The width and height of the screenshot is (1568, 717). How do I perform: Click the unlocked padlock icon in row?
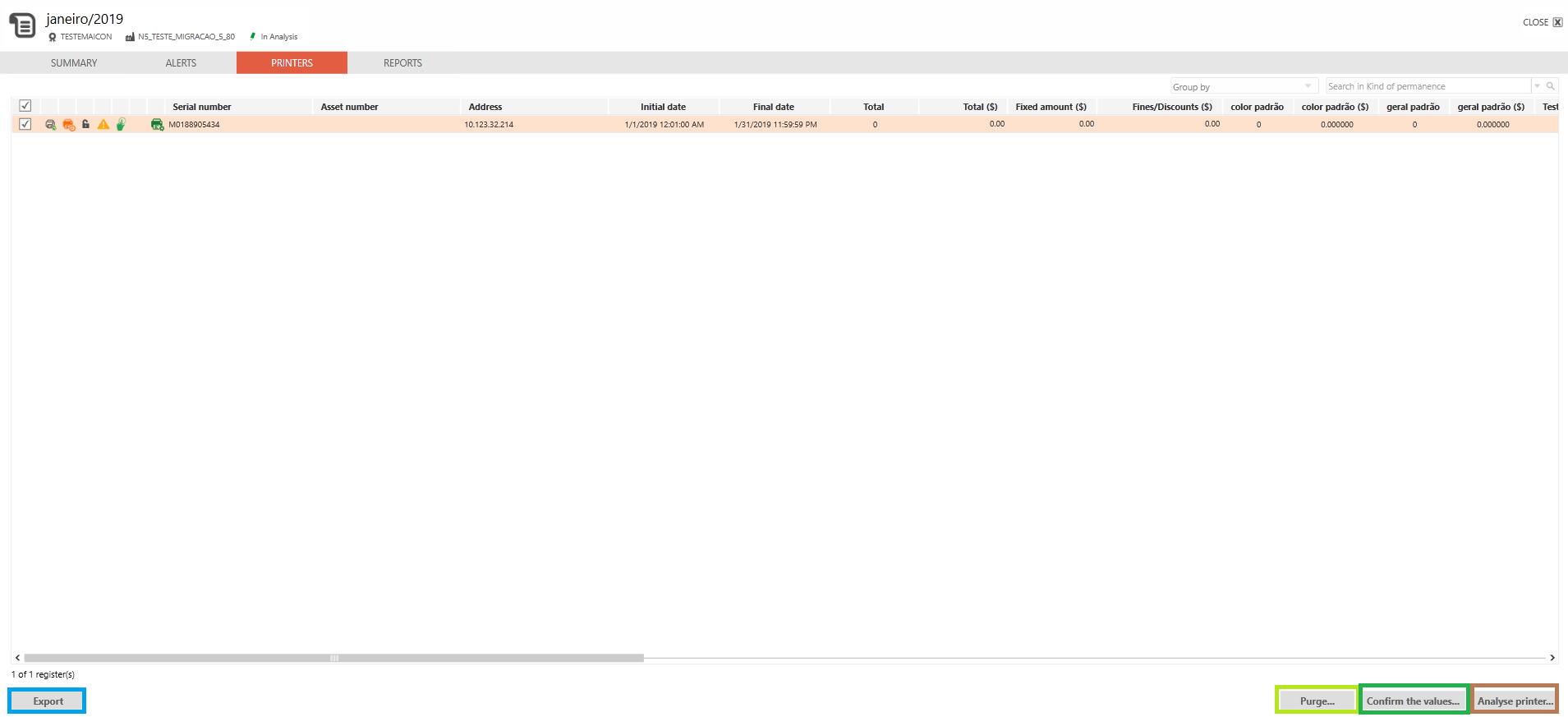pyautogui.click(x=85, y=124)
